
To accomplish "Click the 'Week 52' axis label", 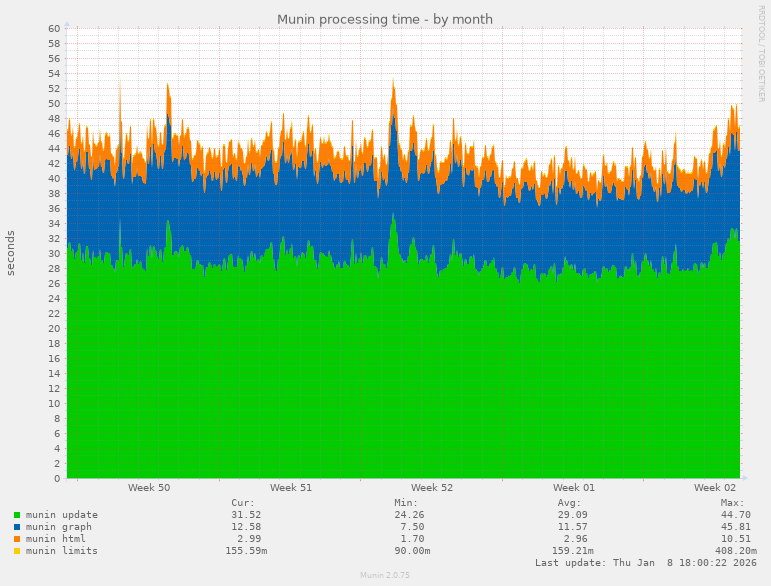I will tap(432, 488).
